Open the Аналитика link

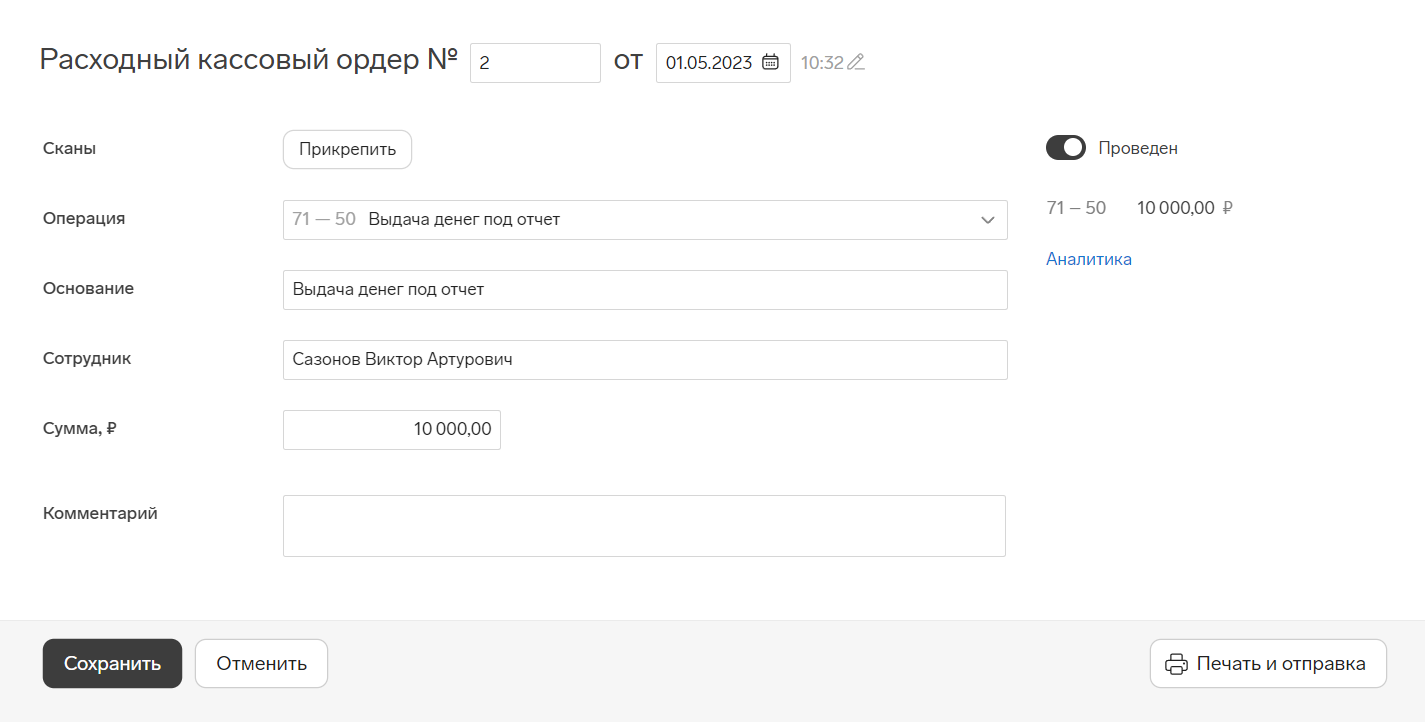point(1089,259)
